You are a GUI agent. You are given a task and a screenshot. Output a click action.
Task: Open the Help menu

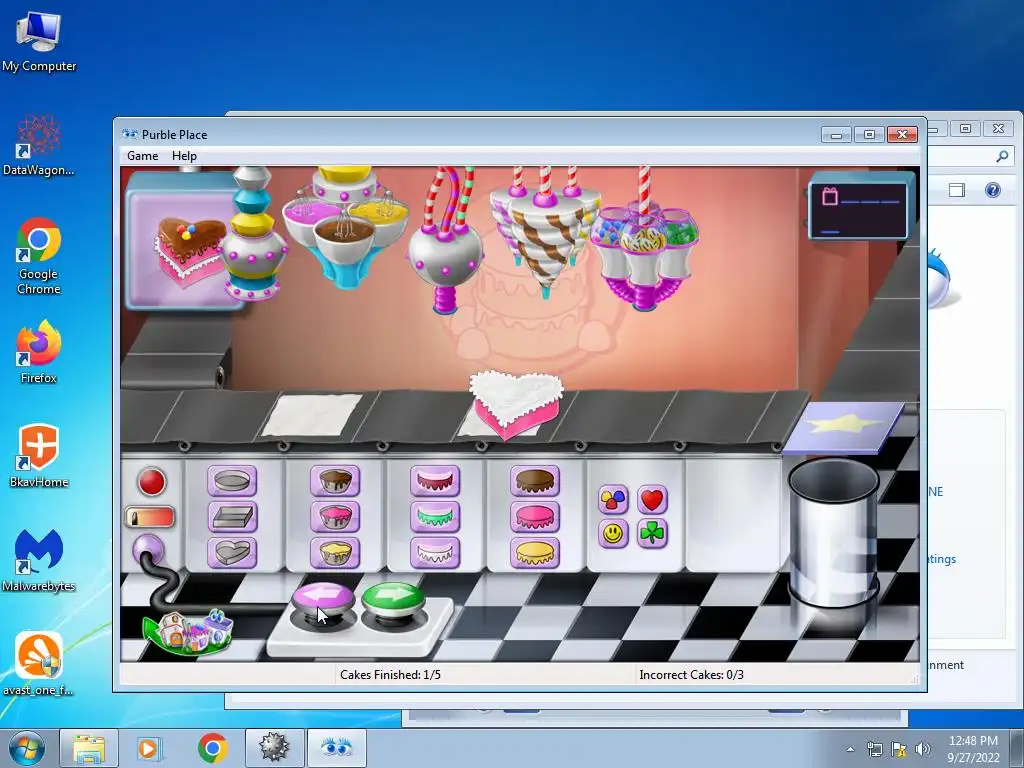click(x=184, y=156)
